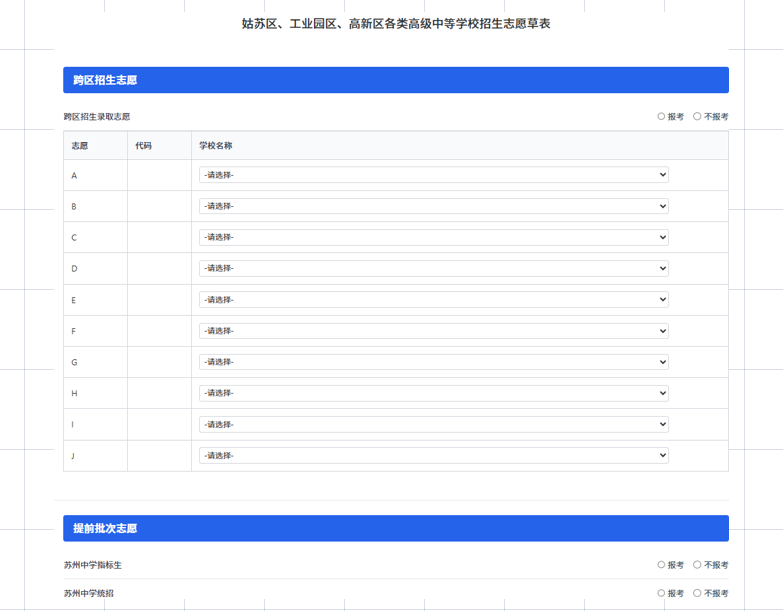The height and width of the screenshot is (611, 783).
Task: Click the 苏州中学统招 label
Action: 89,594
